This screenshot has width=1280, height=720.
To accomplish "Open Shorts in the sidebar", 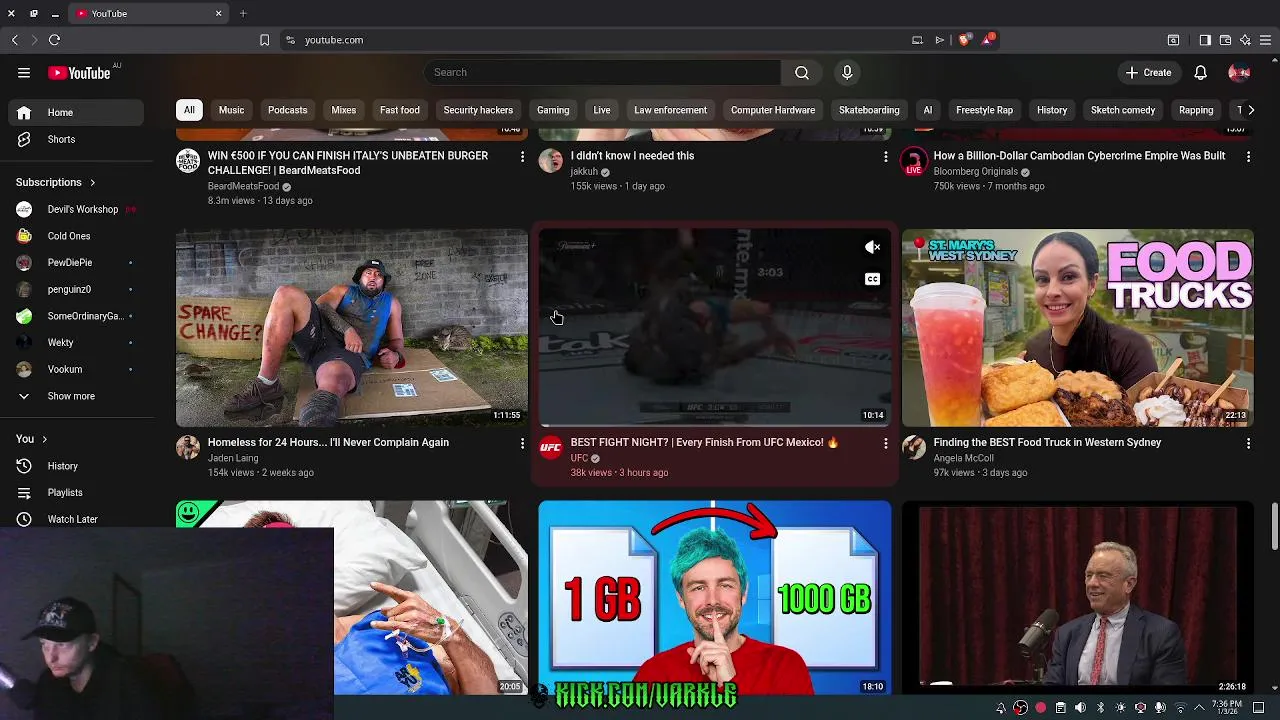I will pyautogui.click(x=76, y=140).
